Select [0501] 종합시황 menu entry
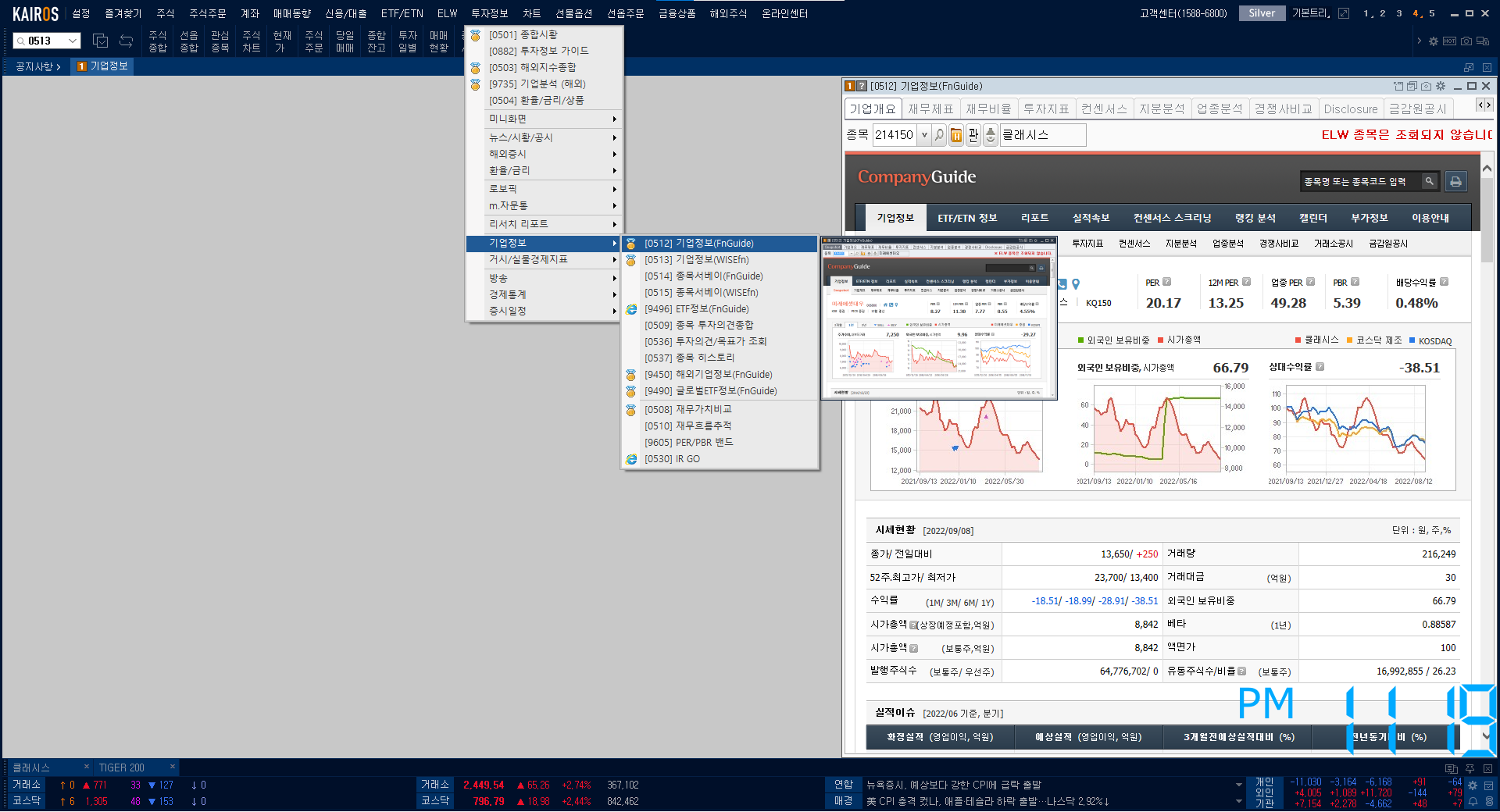This screenshot has height=812, width=1500. (545, 34)
